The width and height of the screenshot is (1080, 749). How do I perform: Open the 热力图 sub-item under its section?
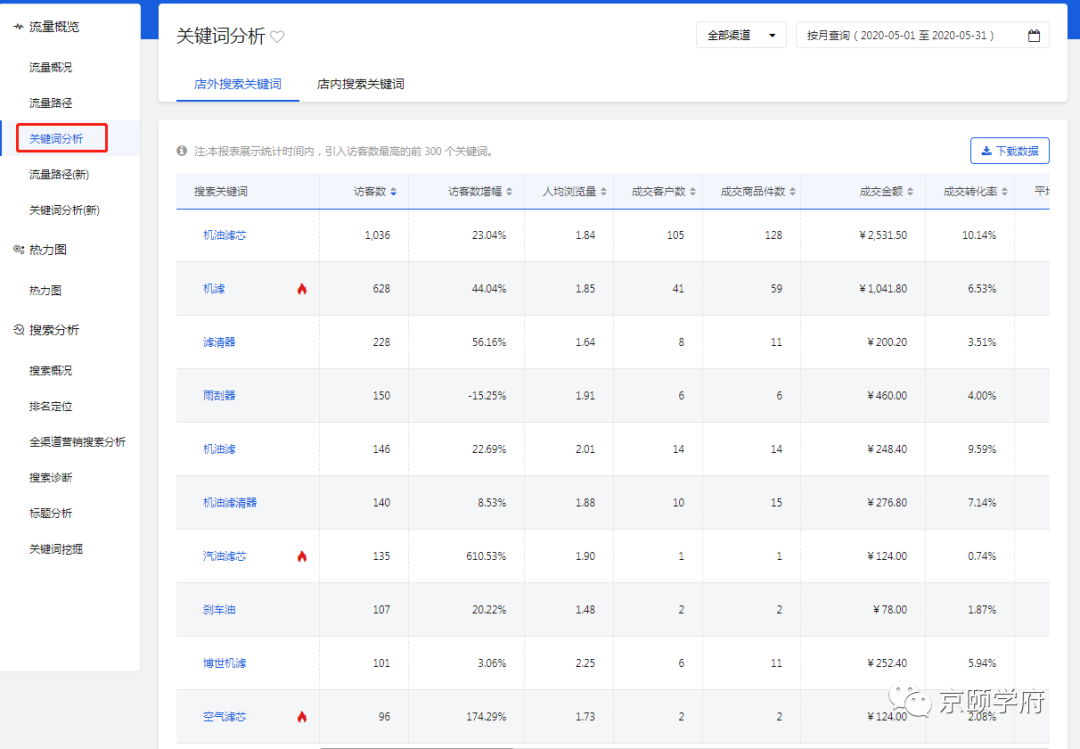pyautogui.click(x=45, y=290)
